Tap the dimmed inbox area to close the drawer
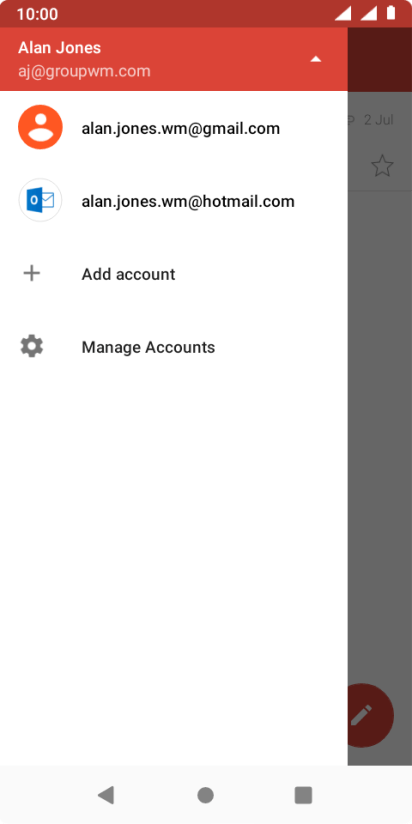412x824 pixels. tap(379, 420)
